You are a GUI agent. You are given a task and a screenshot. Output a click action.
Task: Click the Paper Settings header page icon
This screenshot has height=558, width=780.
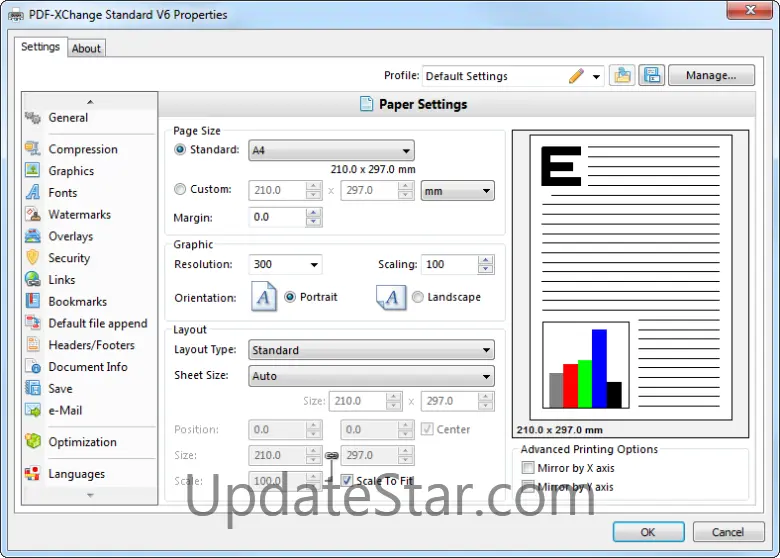(x=366, y=104)
